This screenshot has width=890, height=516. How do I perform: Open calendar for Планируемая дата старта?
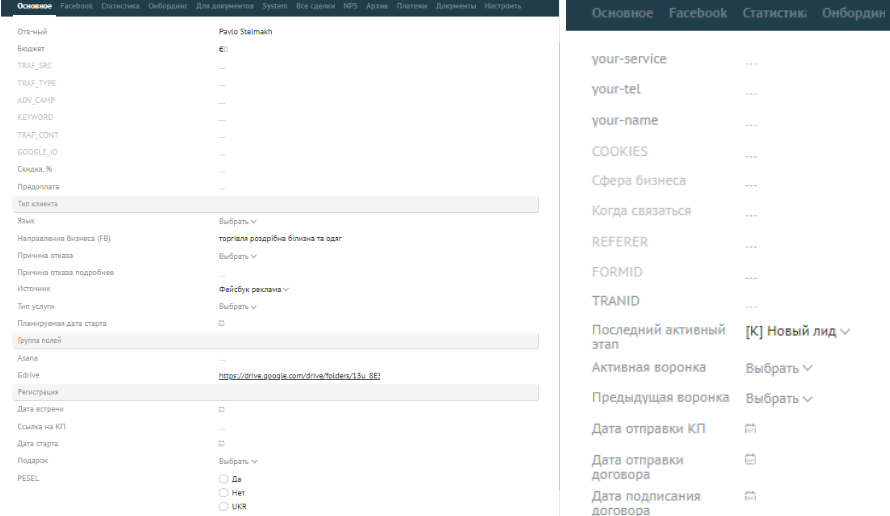(222, 324)
